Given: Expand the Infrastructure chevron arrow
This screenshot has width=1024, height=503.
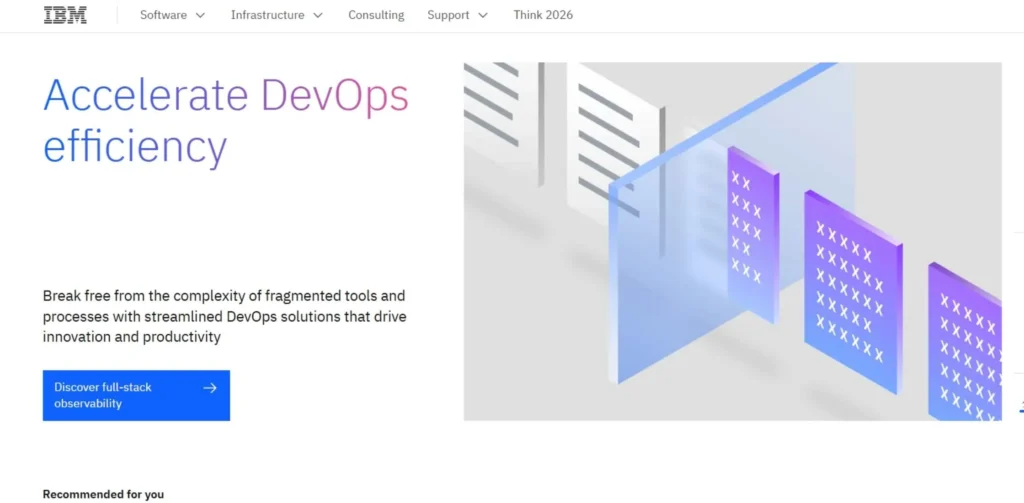Looking at the screenshot, I should [x=318, y=15].
